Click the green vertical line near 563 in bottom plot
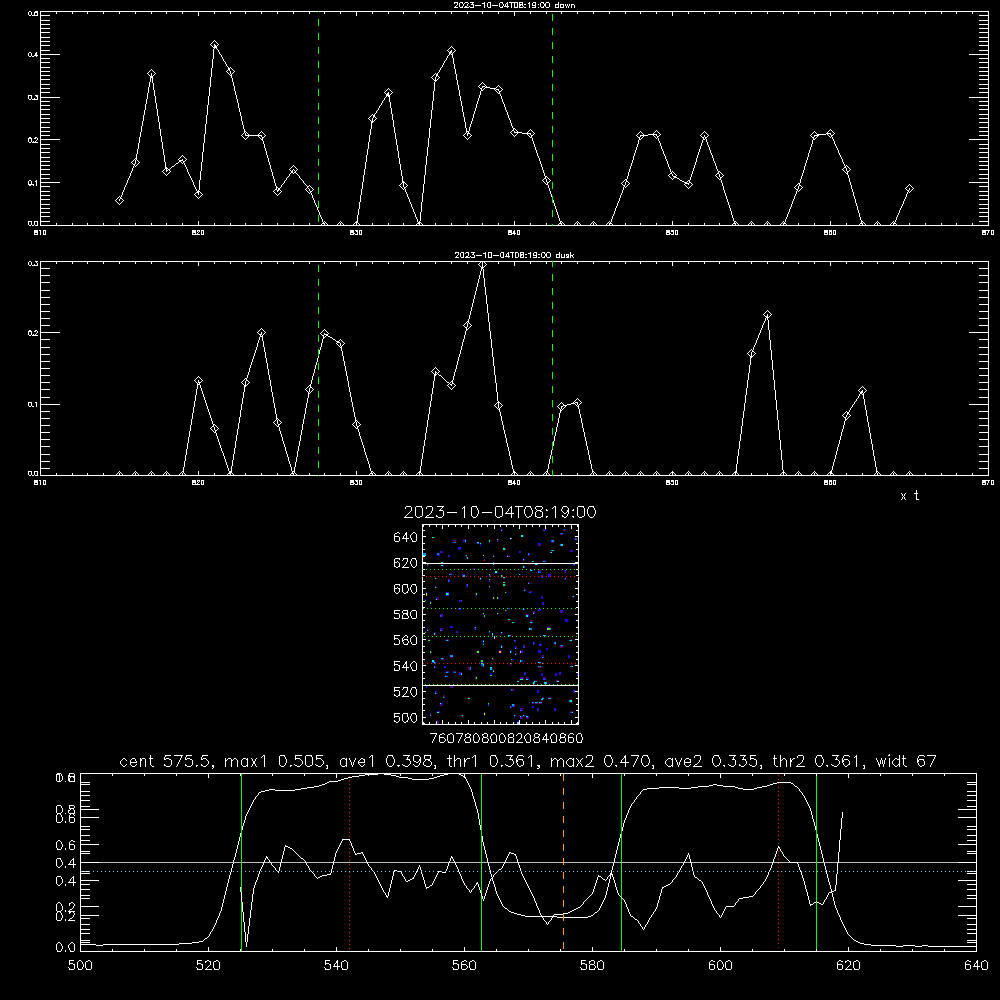The image size is (1000, 1000). coord(482,861)
